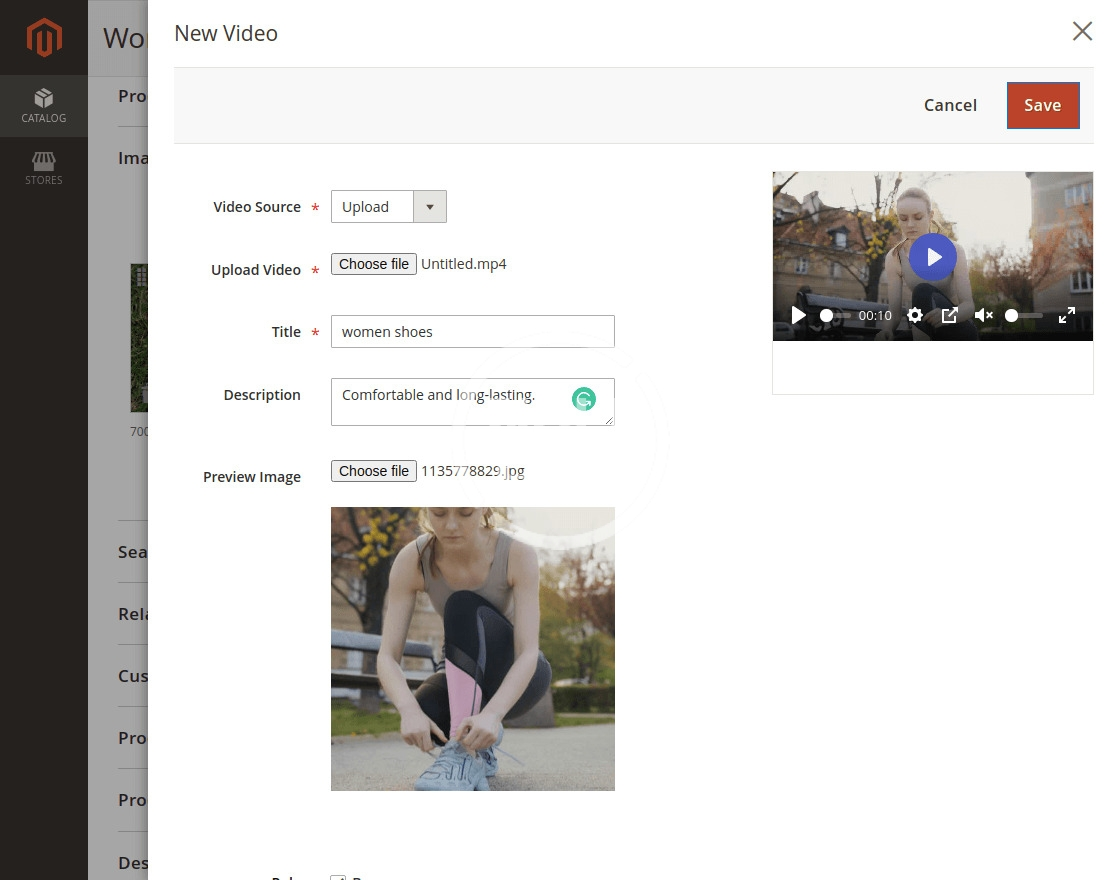Click the Title input field
This screenshot has height=880, width=1120.
pyautogui.click(x=472, y=332)
